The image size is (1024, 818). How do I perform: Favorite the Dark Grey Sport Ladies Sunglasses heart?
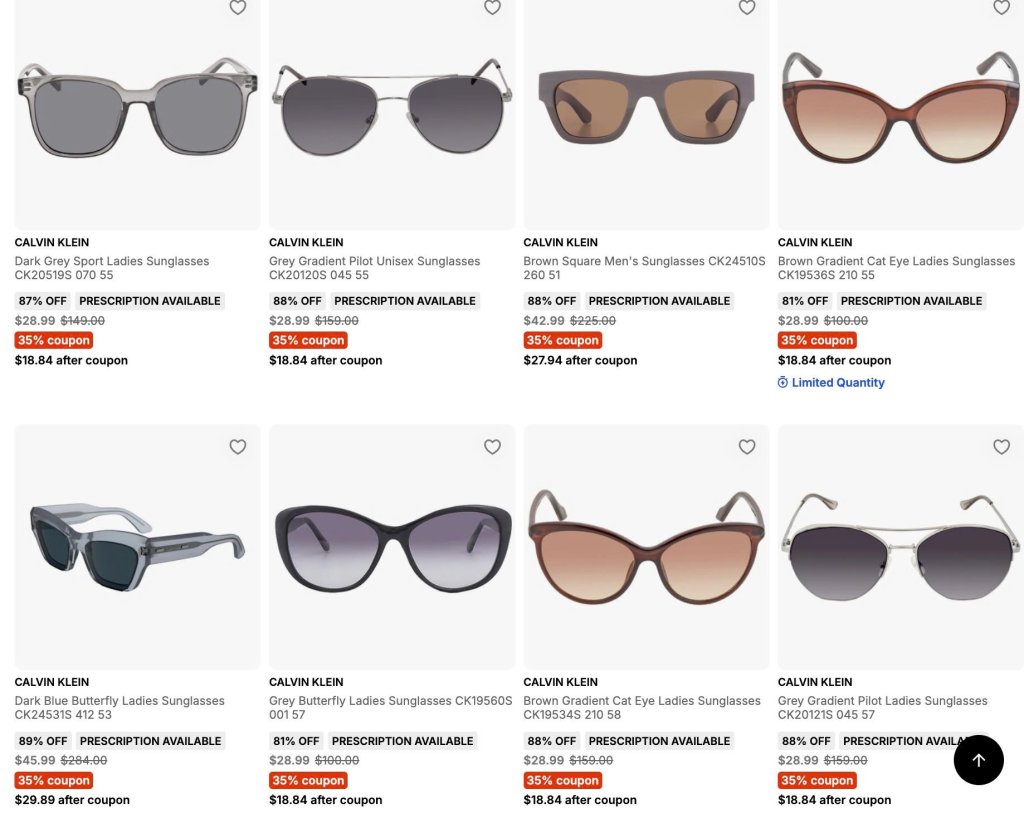pyautogui.click(x=238, y=7)
